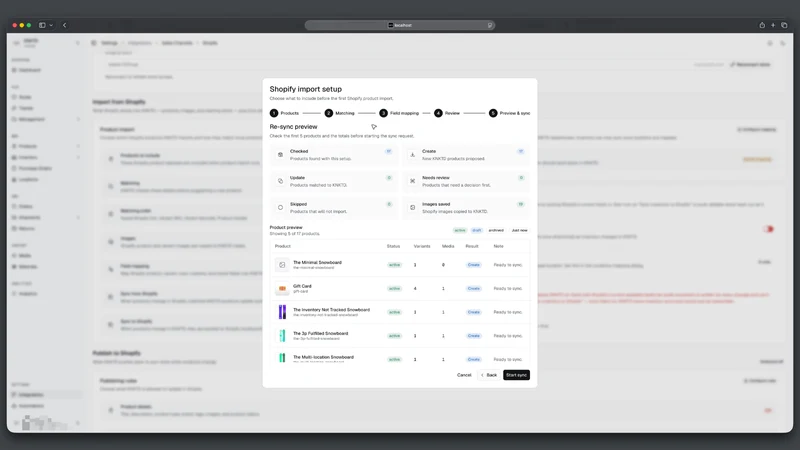Click the "Product preview" section label
800x450 pixels.
286,228
